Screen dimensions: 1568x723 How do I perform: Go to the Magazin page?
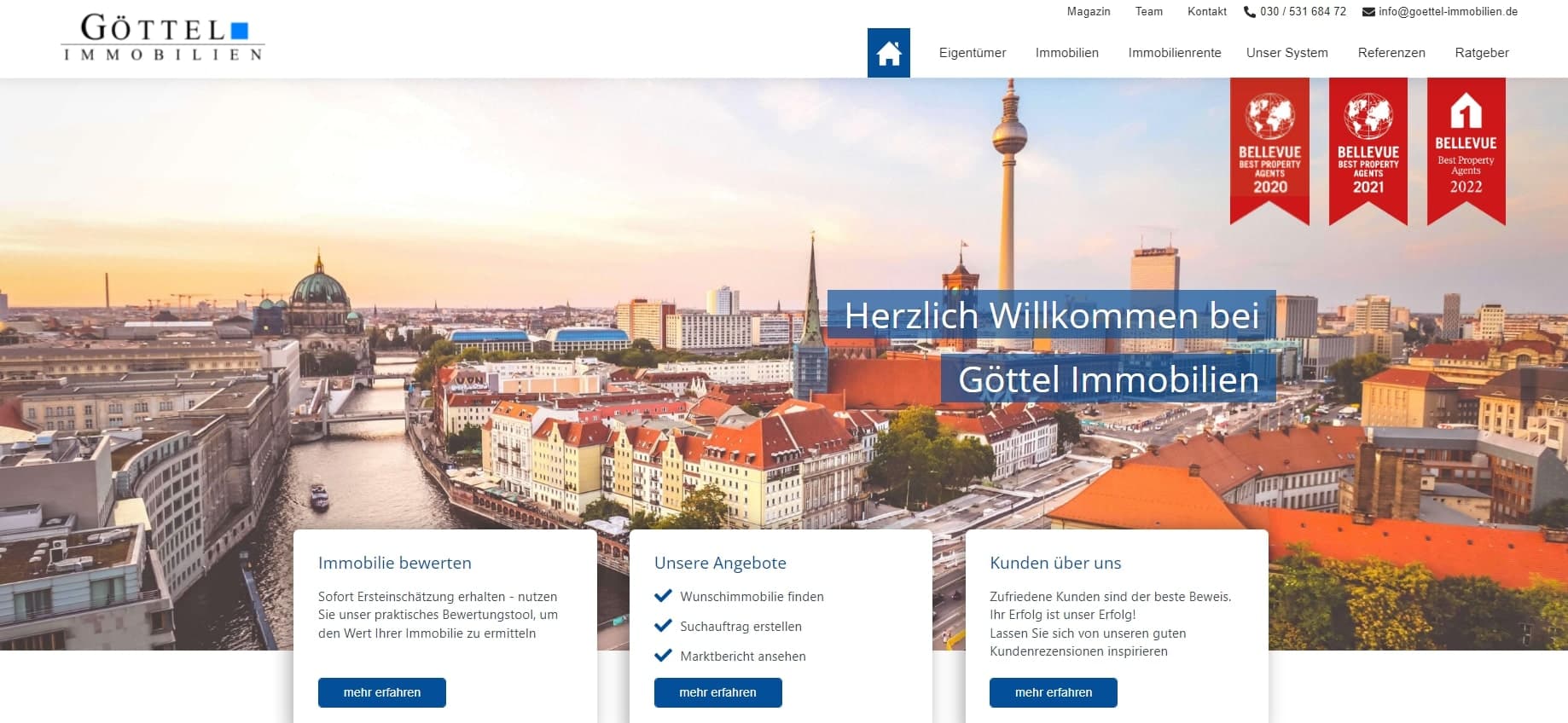pos(1089,12)
